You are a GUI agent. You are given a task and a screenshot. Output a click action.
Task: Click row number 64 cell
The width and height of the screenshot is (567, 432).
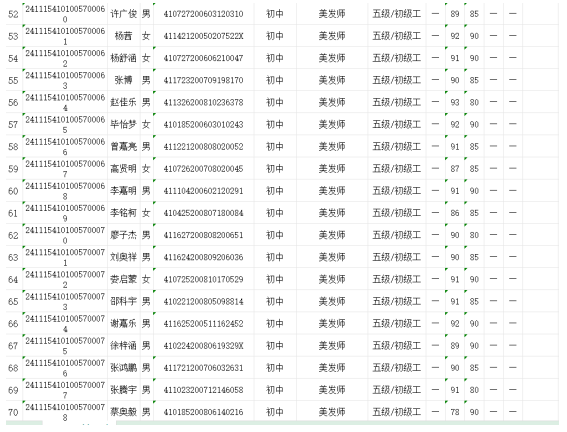13,279
